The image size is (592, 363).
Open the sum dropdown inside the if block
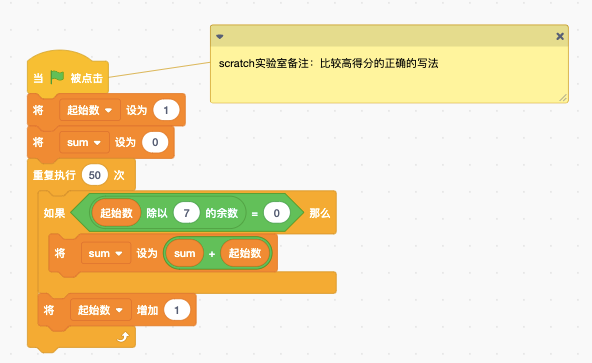coord(106,253)
